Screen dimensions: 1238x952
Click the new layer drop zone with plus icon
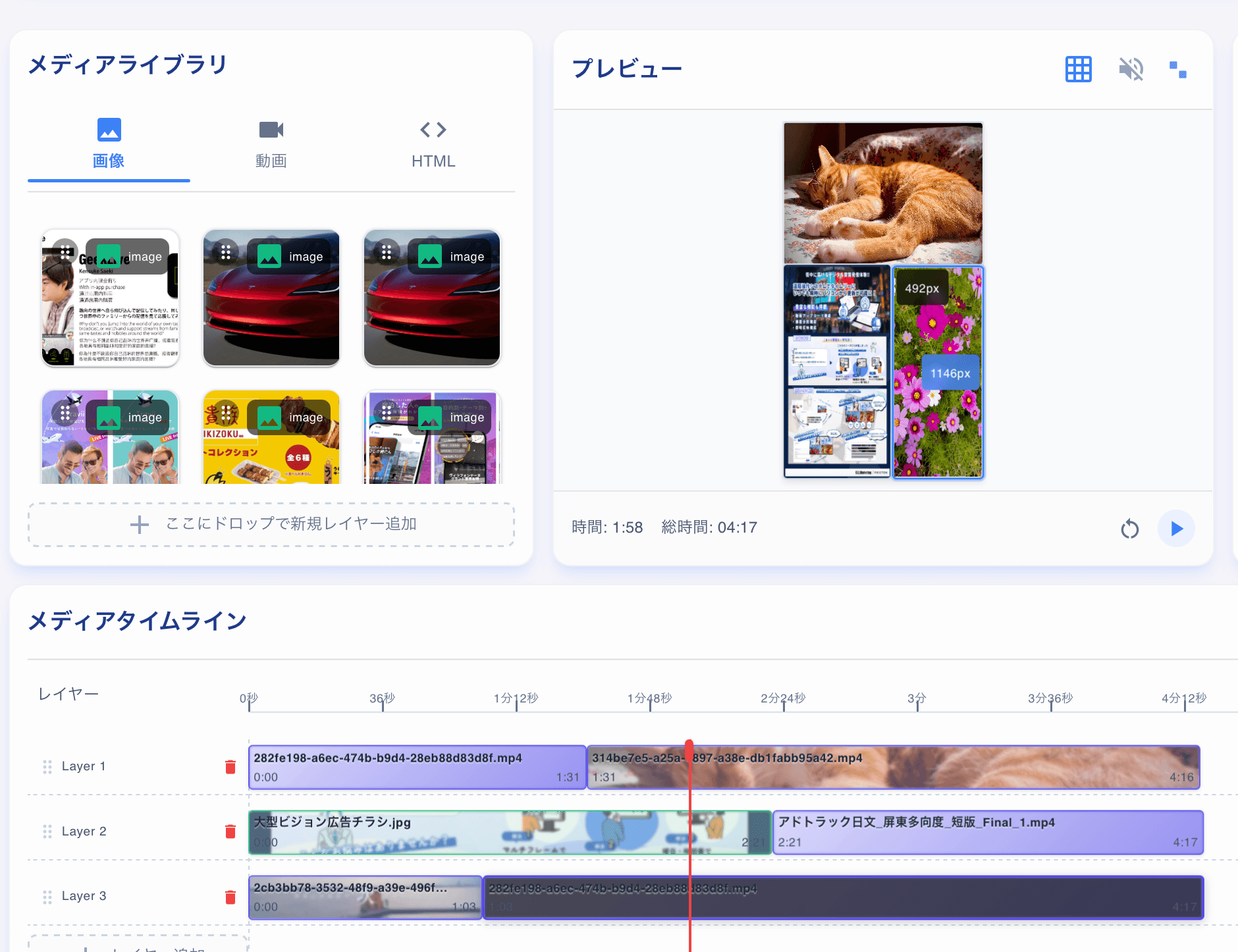point(271,524)
